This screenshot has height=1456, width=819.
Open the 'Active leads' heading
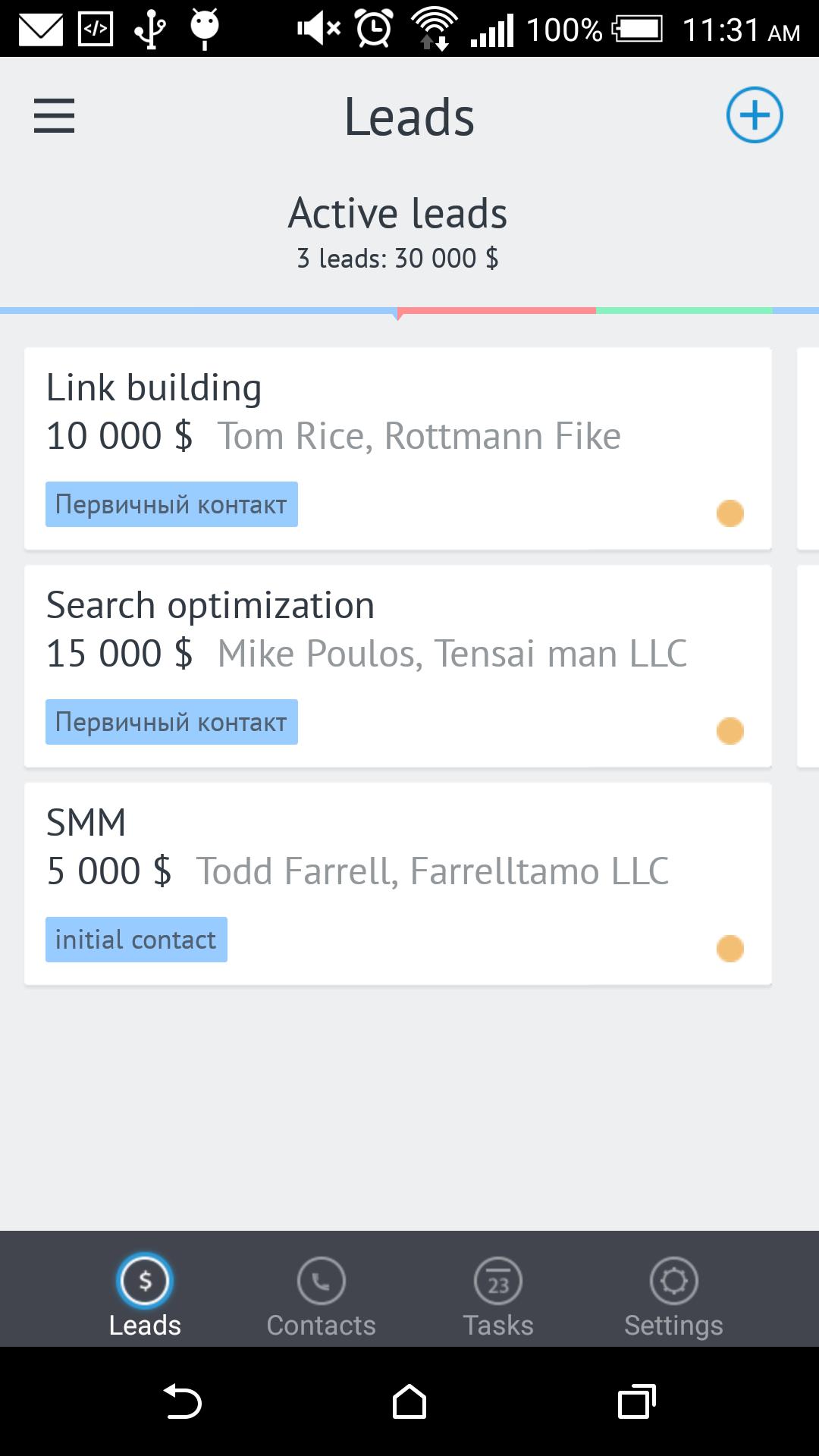397,213
